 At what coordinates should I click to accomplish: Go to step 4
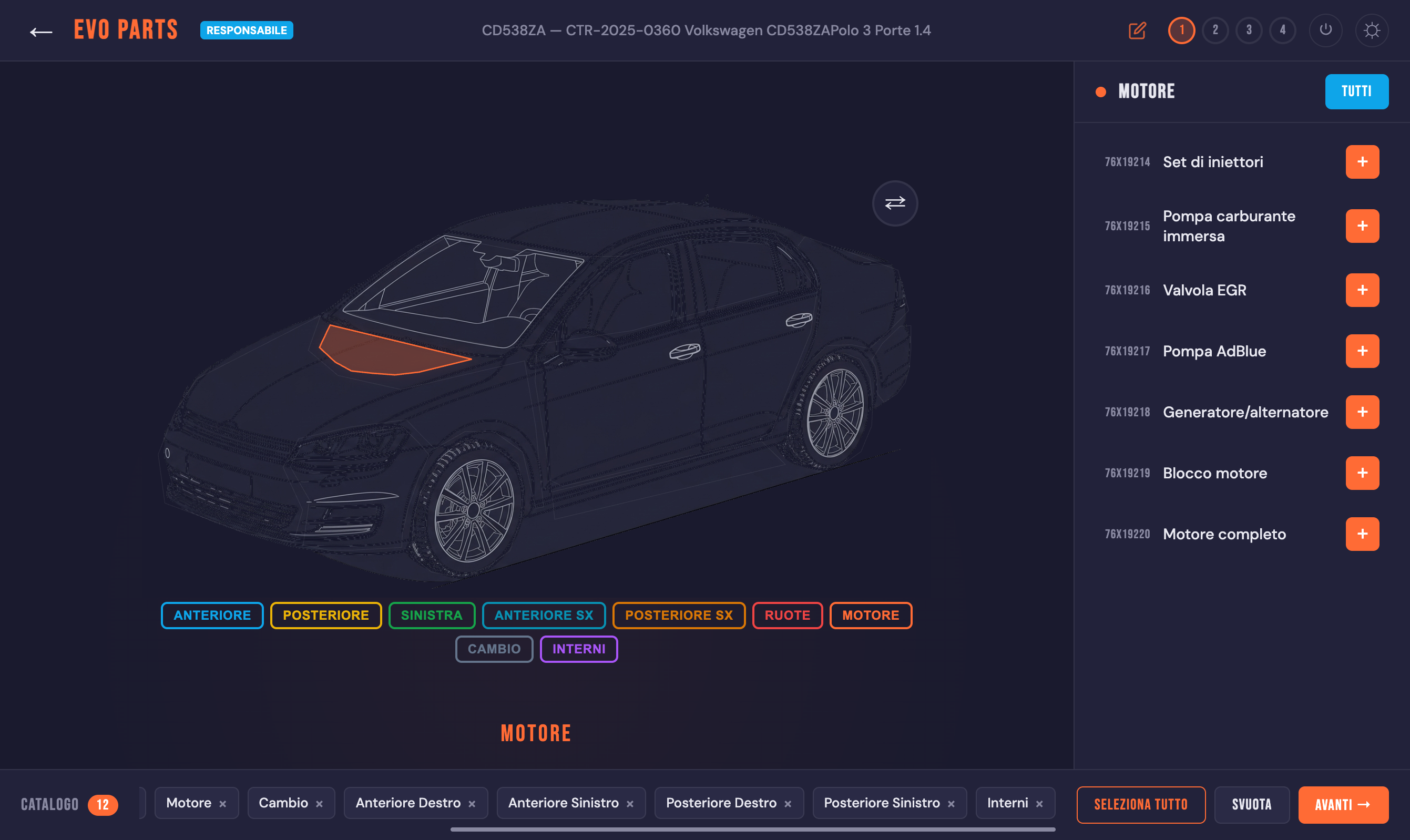click(x=1282, y=30)
